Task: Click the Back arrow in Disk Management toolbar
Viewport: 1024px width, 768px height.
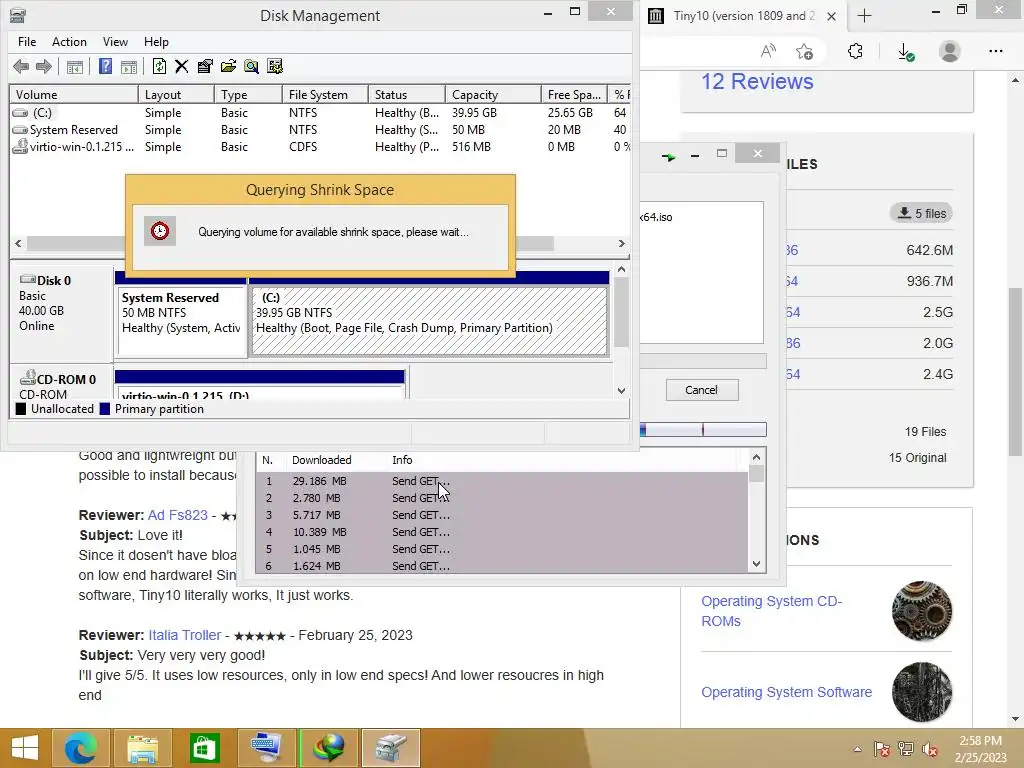Action: click(x=21, y=66)
